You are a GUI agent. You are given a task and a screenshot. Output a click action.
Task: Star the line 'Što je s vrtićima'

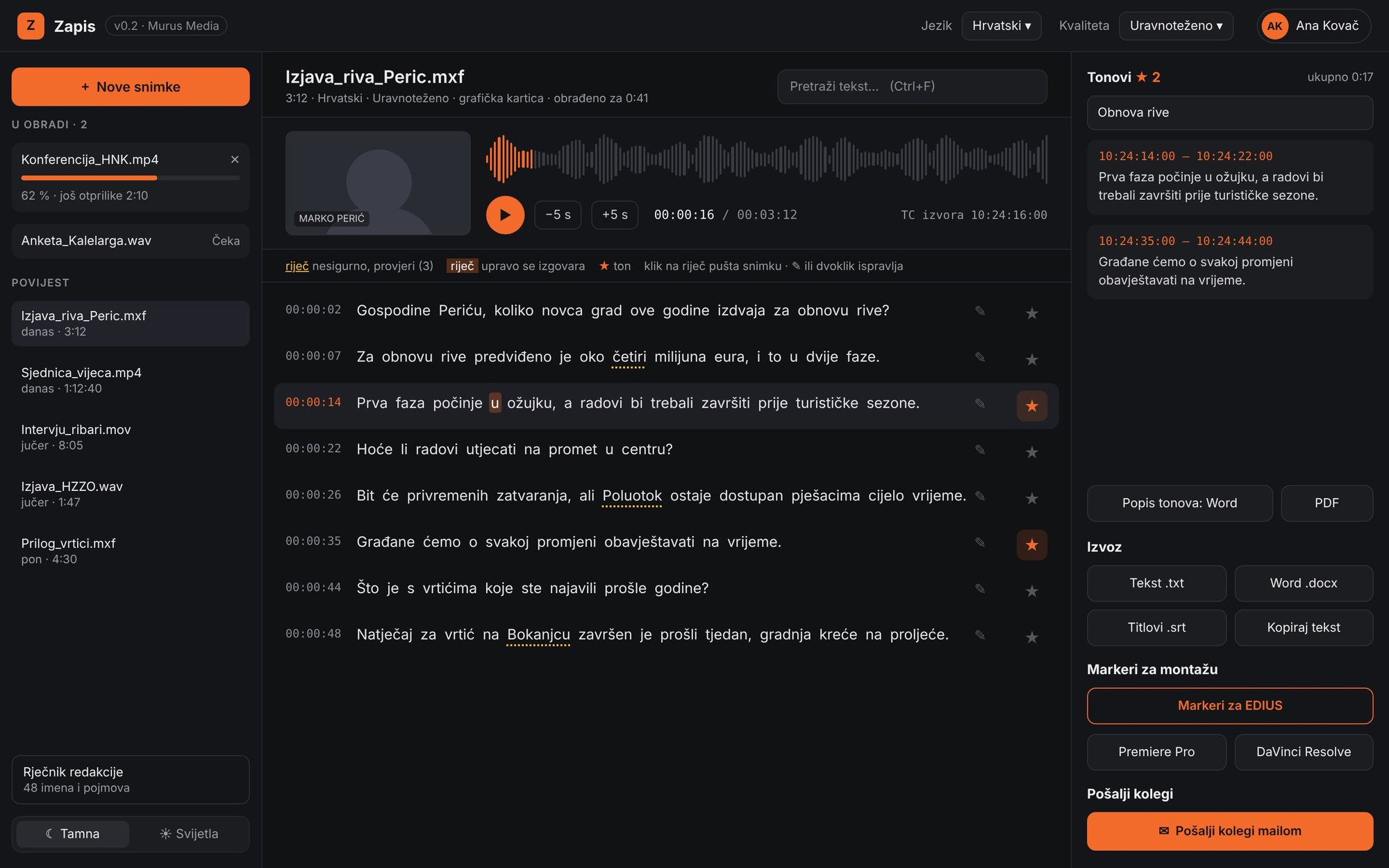1032,591
